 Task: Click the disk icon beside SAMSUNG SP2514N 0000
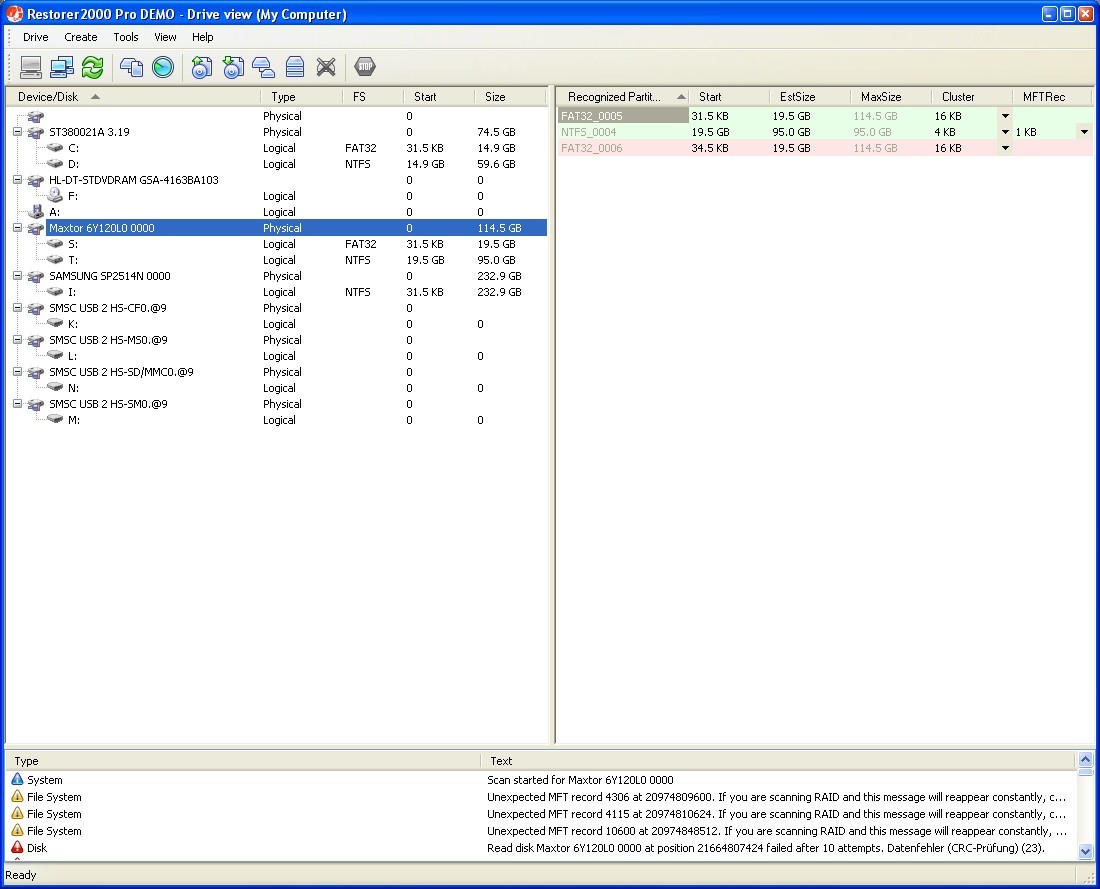click(x=35, y=276)
